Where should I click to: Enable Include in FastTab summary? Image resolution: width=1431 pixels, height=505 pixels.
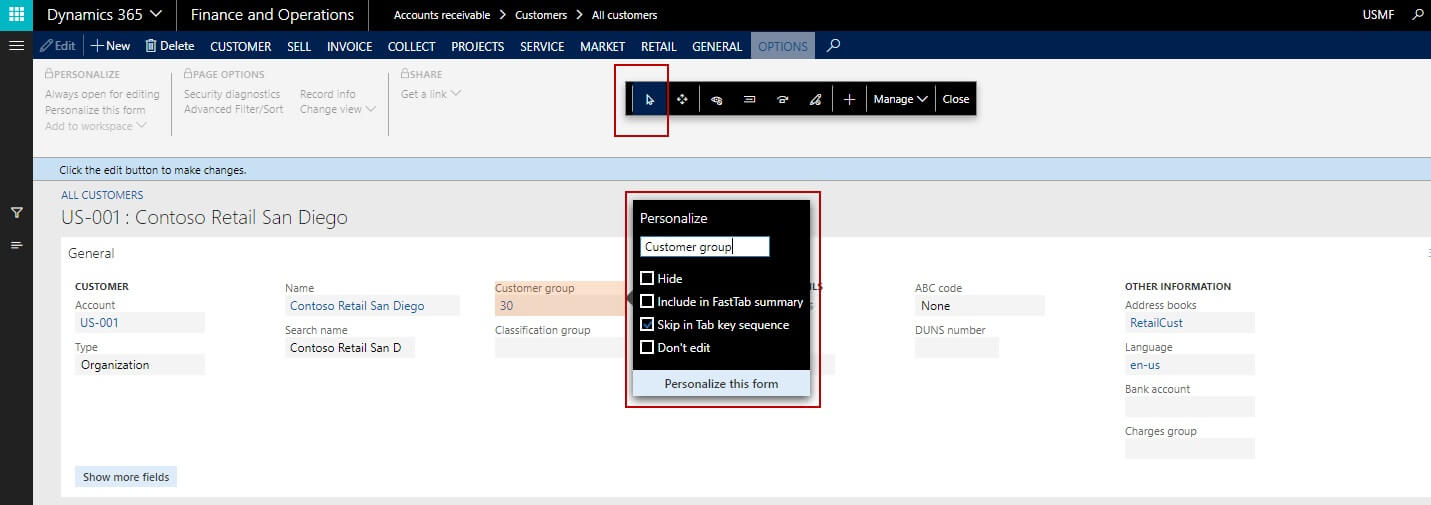(647, 301)
